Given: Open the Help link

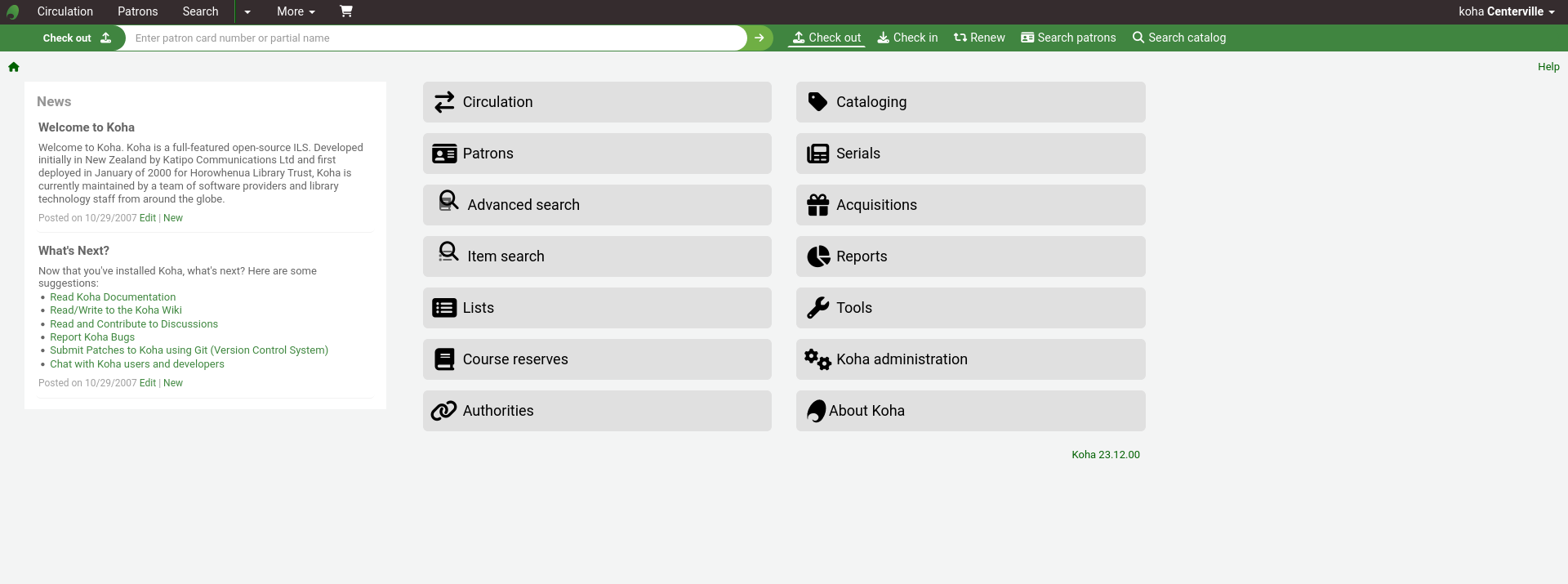Looking at the screenshot, I should (x=1548, y=67).
